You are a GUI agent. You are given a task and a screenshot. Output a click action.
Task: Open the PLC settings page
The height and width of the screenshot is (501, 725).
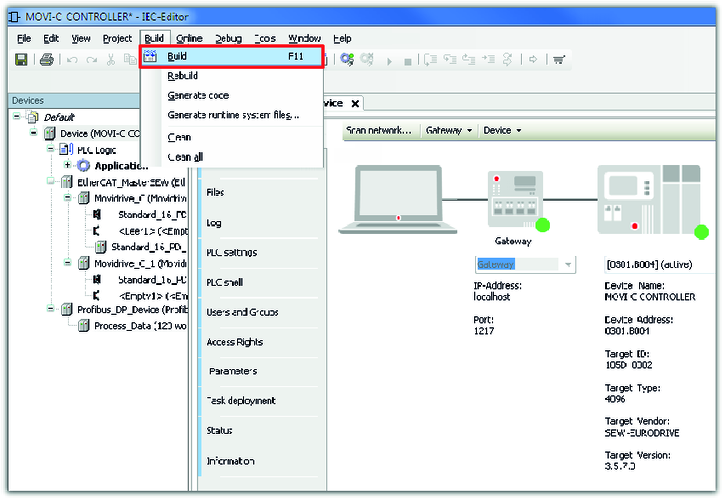231,253
